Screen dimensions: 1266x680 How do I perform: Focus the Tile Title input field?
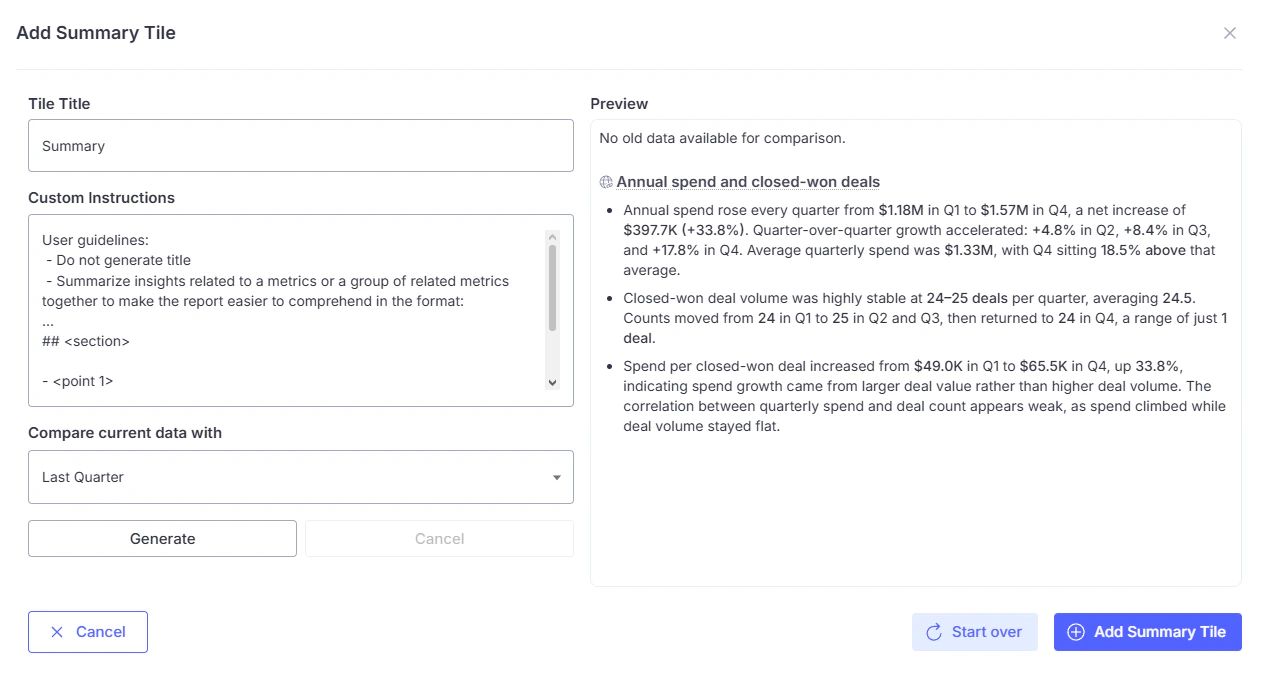(x=301, y=146)
